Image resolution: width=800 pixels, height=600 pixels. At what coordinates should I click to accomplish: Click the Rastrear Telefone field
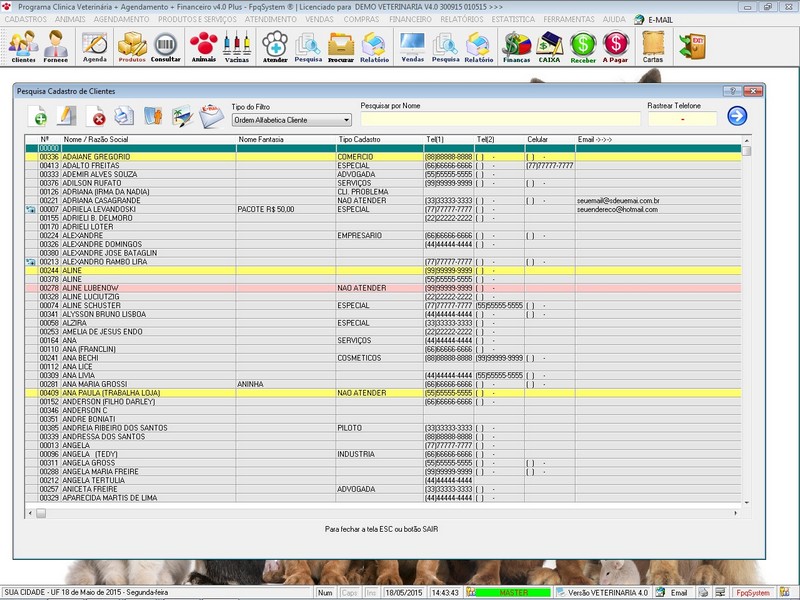(682, 119)
